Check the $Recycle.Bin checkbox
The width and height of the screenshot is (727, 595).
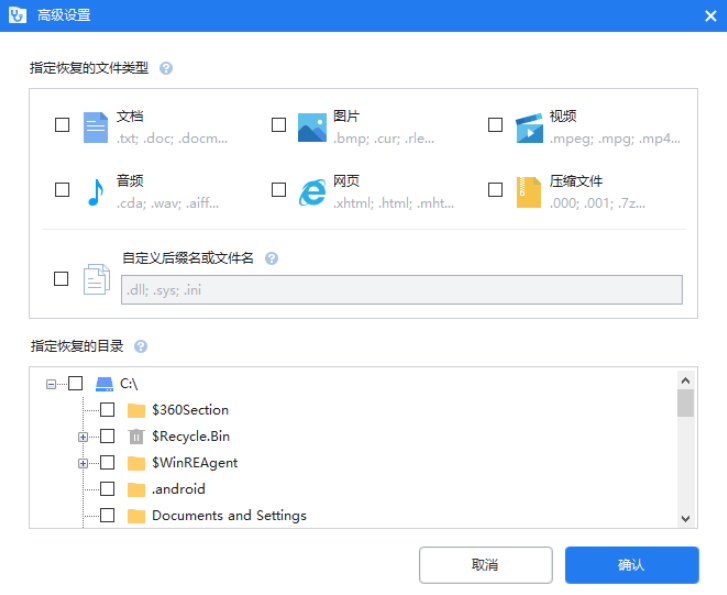click(107, 436)
